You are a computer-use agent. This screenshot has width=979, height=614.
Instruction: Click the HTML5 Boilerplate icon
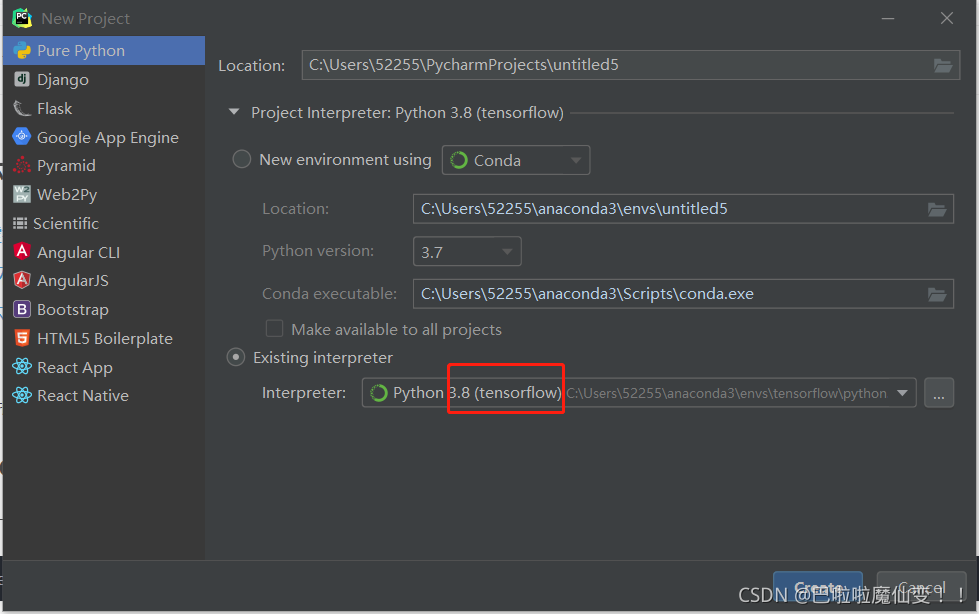[x=22, y=338]
